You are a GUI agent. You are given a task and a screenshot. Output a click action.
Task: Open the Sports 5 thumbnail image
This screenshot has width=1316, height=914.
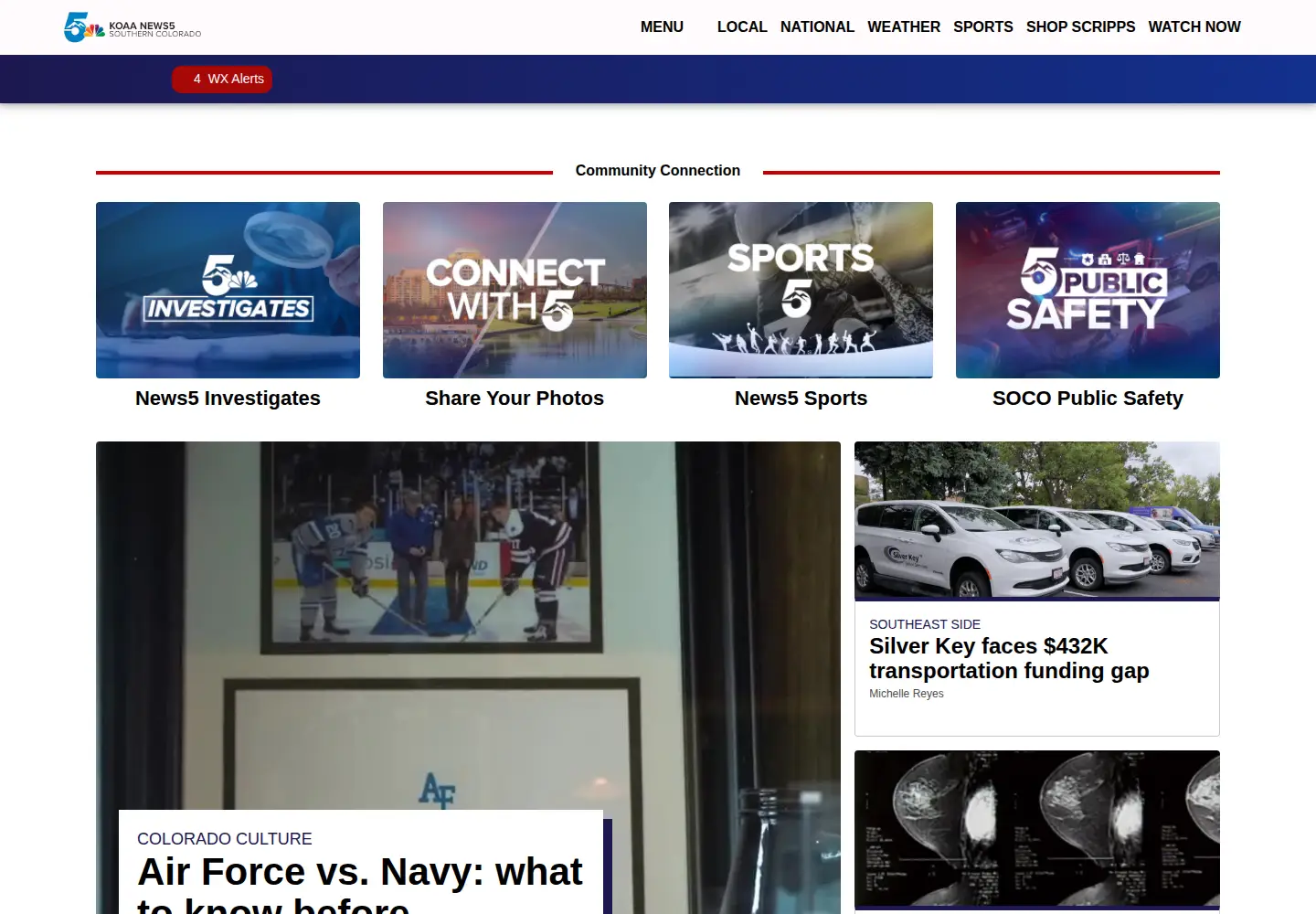pyautogui.click(x=801, y=290)
